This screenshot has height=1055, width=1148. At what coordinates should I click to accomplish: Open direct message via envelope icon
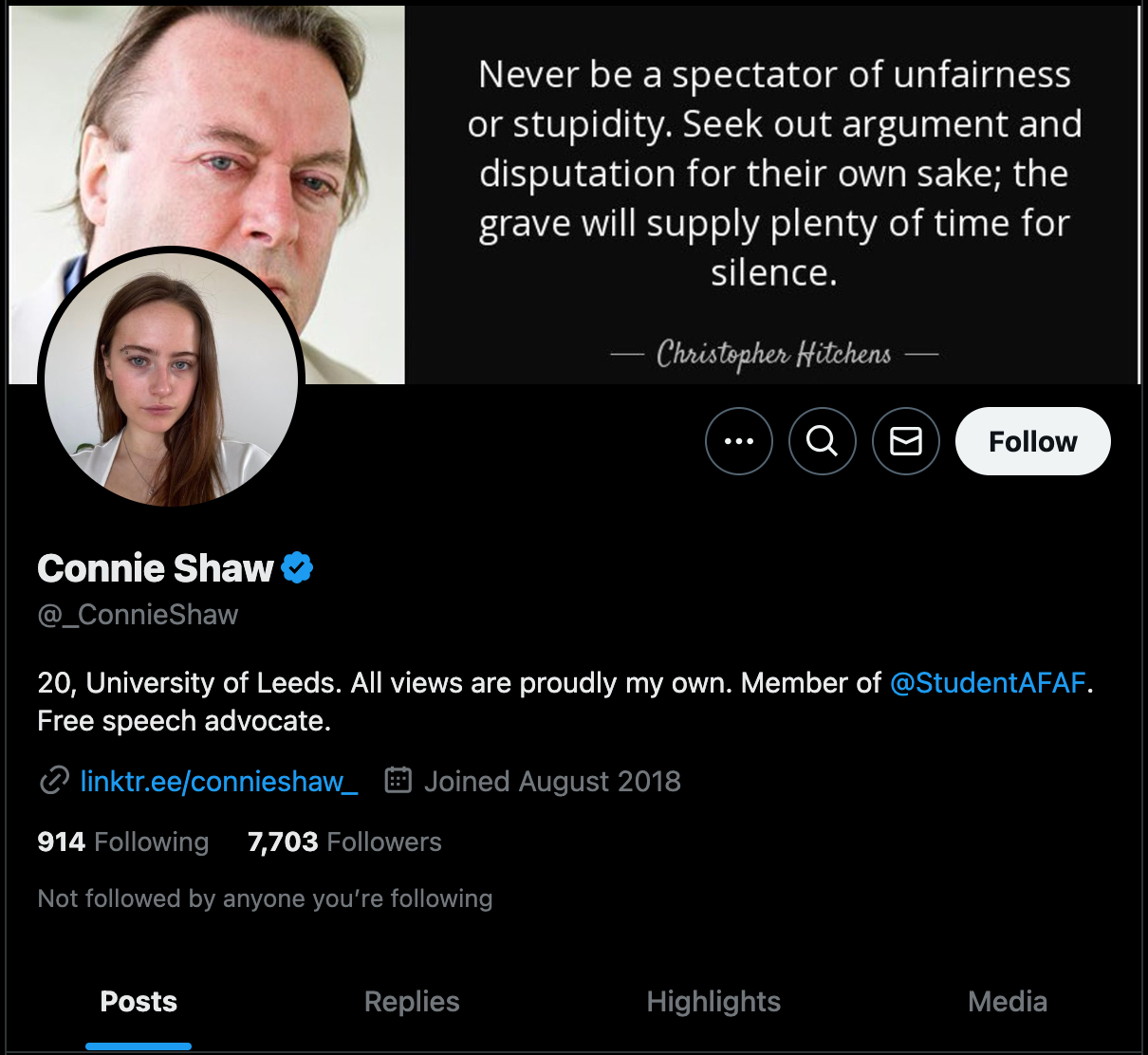click(x=905, y=441)
